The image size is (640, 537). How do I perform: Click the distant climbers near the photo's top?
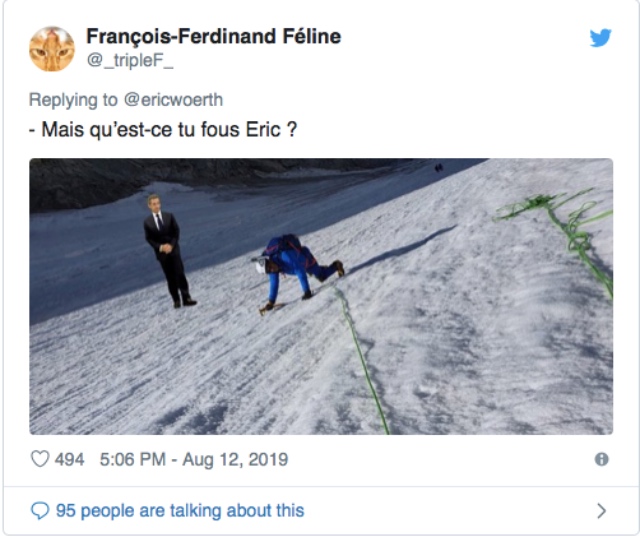pos(439,167)
